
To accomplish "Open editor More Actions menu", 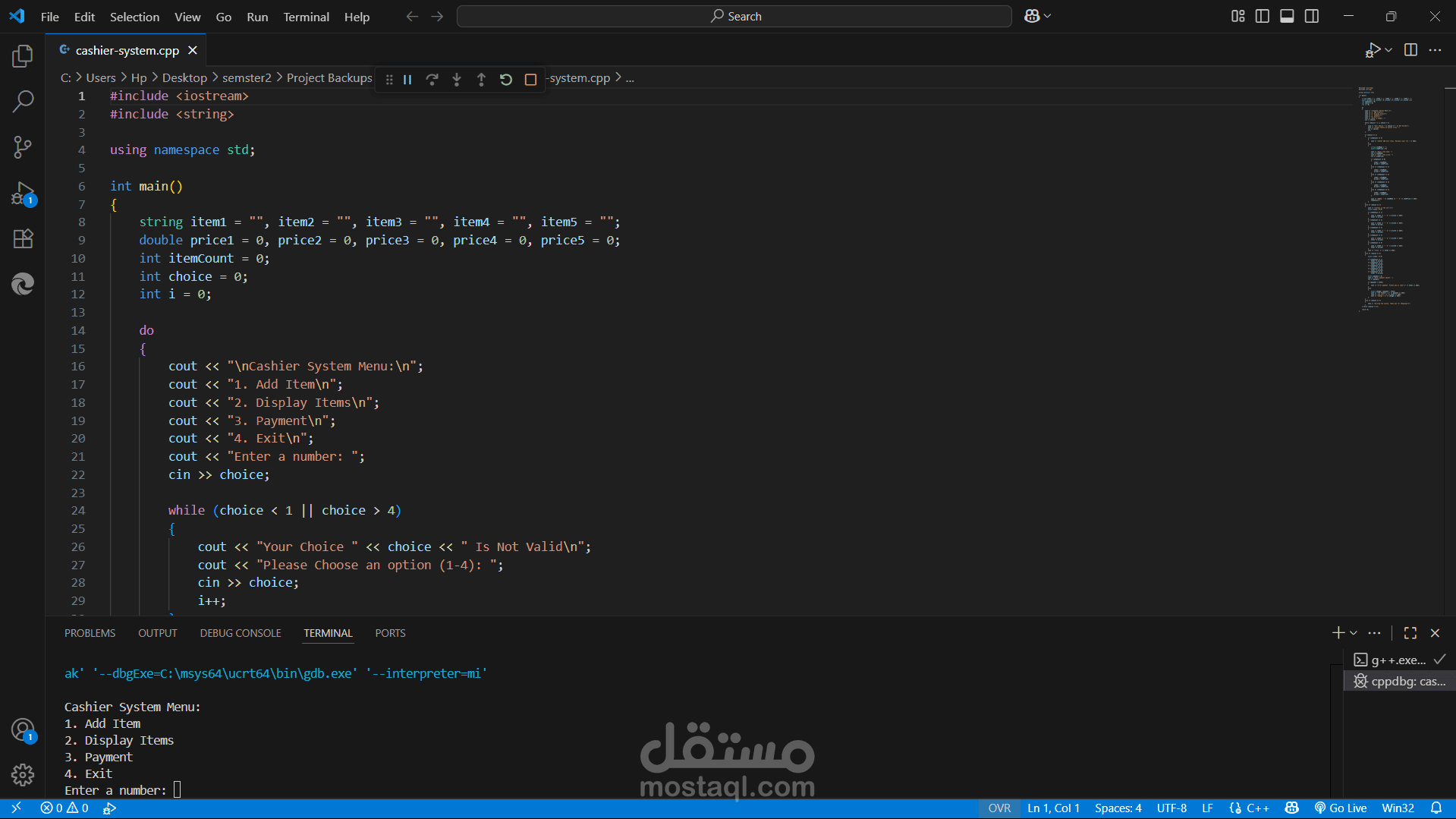I will pos(1435,50).
